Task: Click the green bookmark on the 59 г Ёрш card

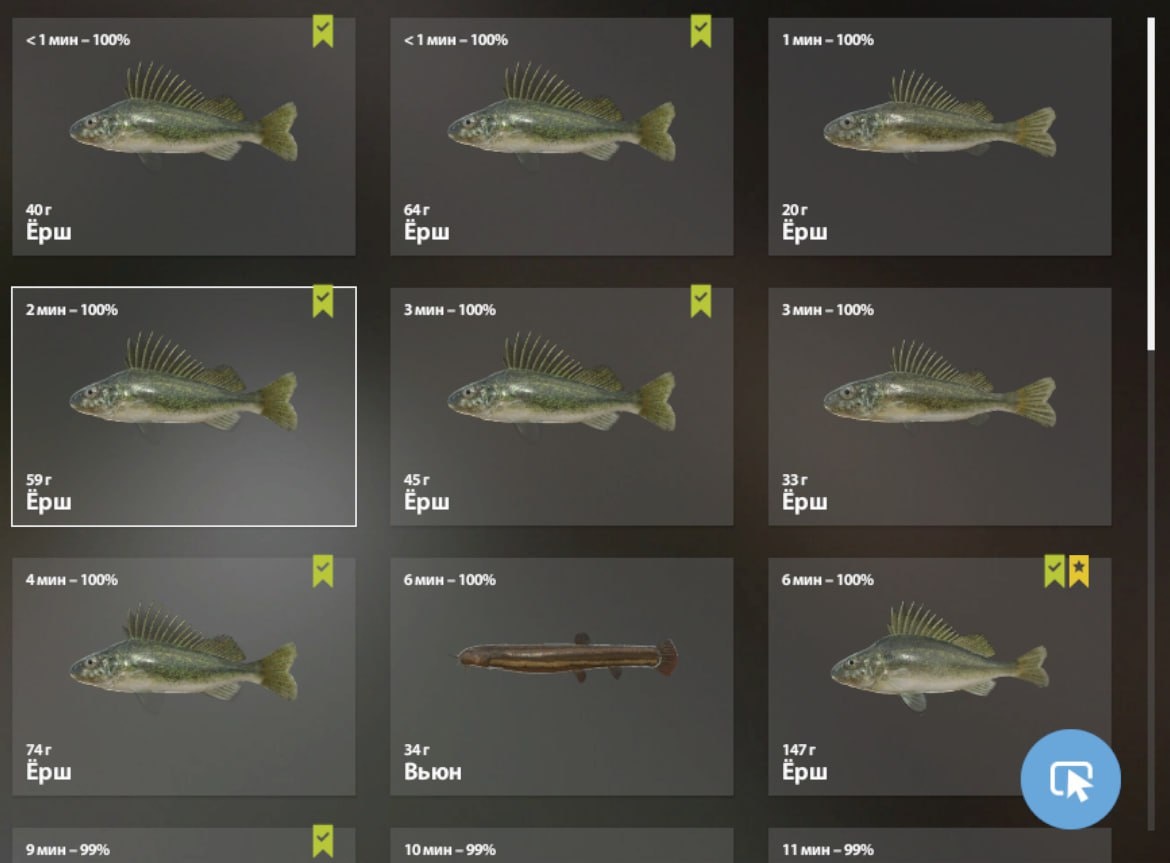Action: pos(322,301)
